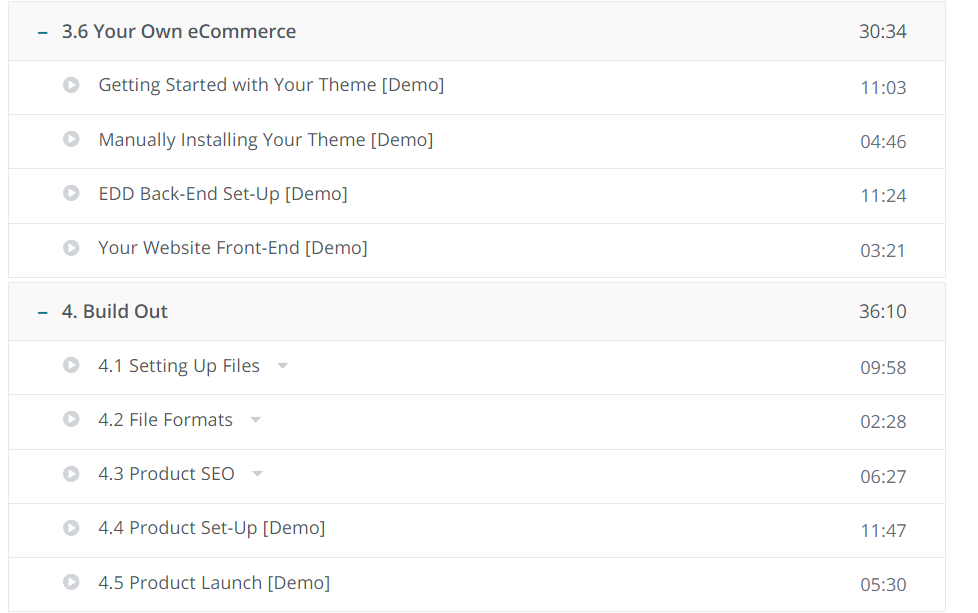Open the EDD Back-End Set-Up [Demo] lesson
Screen dimensions: 978x613
(x=223, y=193)
